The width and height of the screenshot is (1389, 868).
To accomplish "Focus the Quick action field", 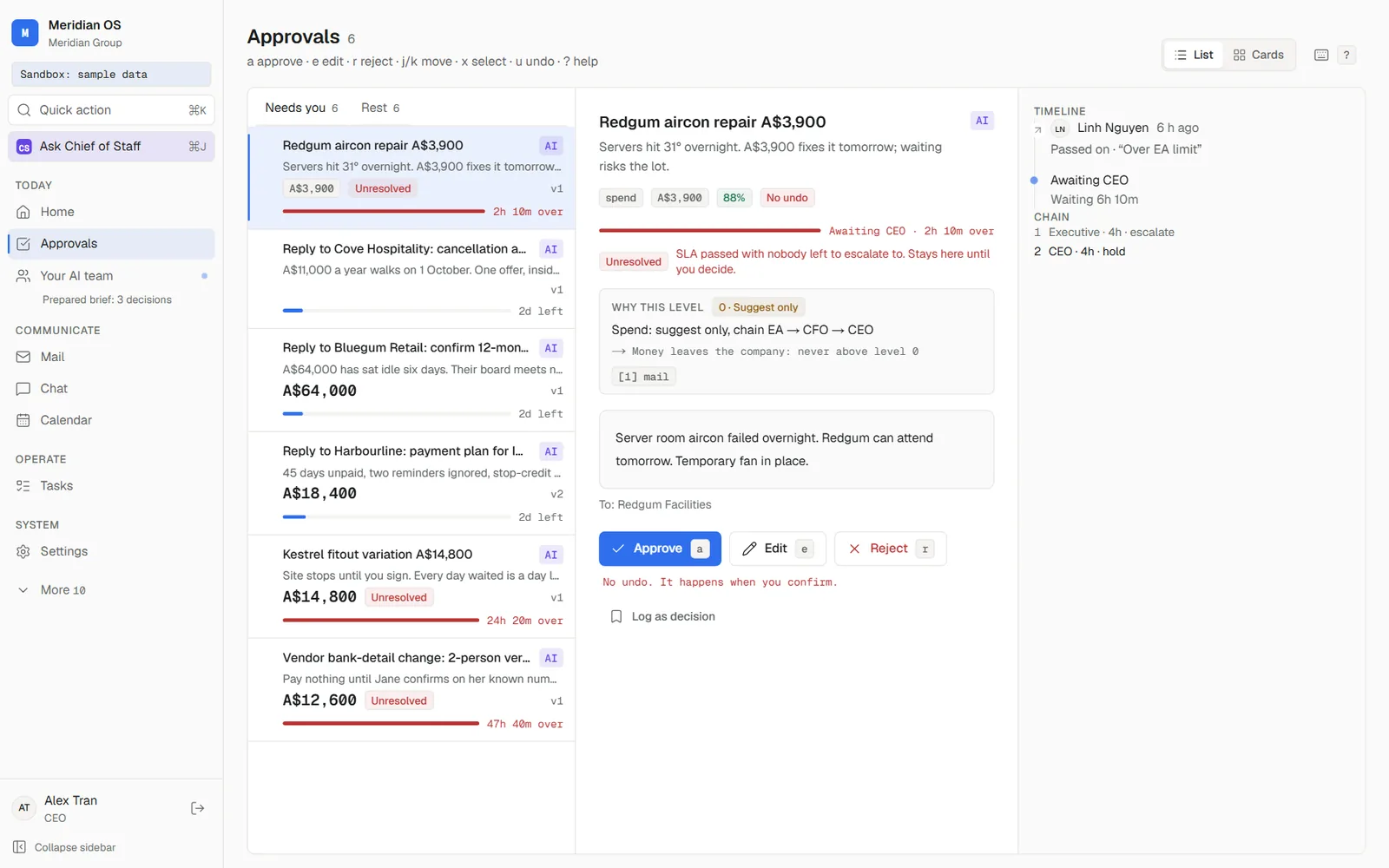I will (111, 110).
